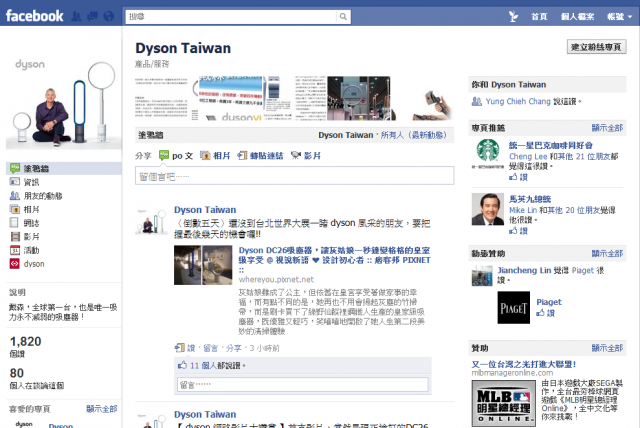The height and width of the screenshot is (428, 640).
Task: Like the first post via 讚 link
Action: point(191,348)
